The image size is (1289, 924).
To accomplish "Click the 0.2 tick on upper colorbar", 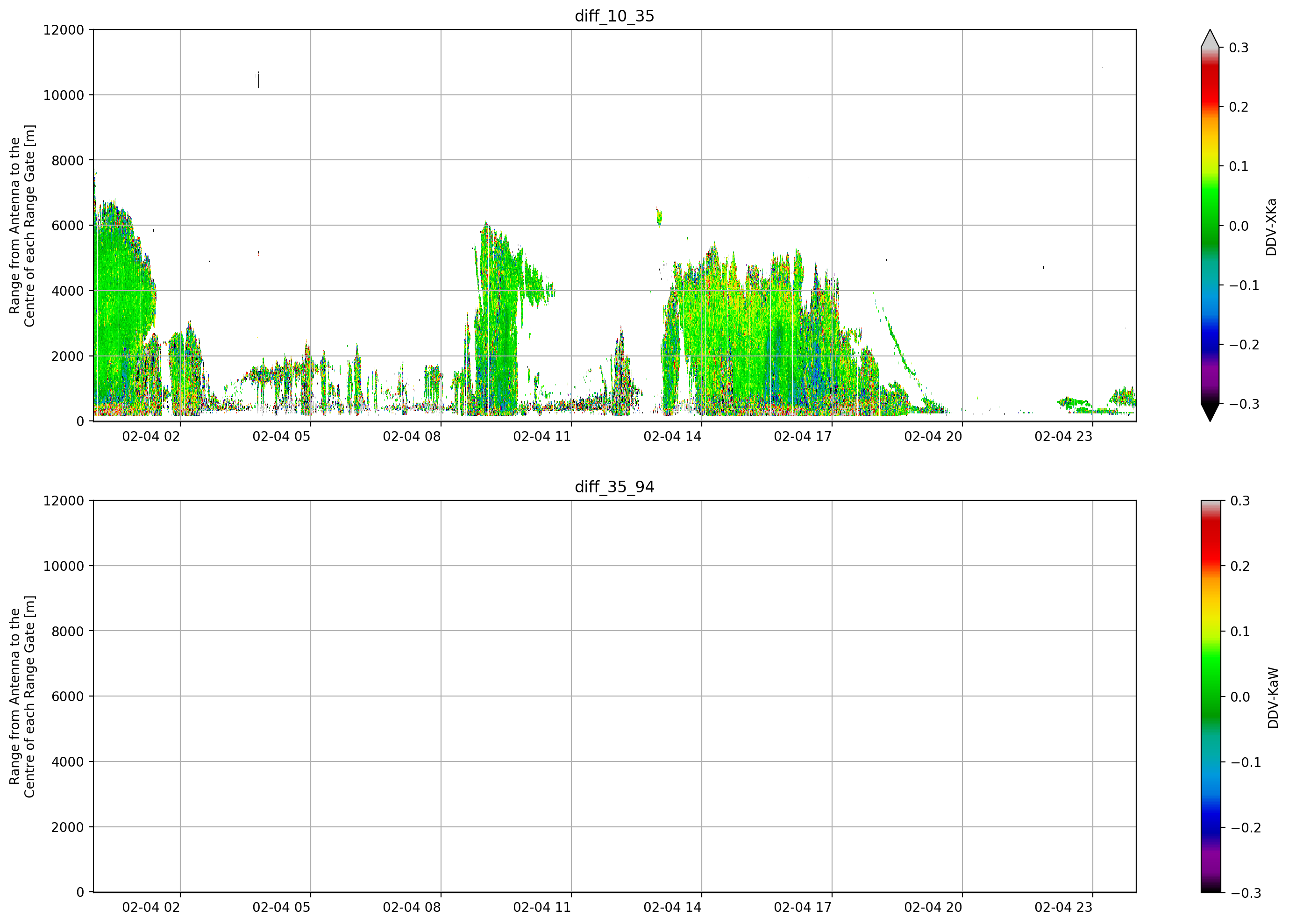I will click(1239, 107).
